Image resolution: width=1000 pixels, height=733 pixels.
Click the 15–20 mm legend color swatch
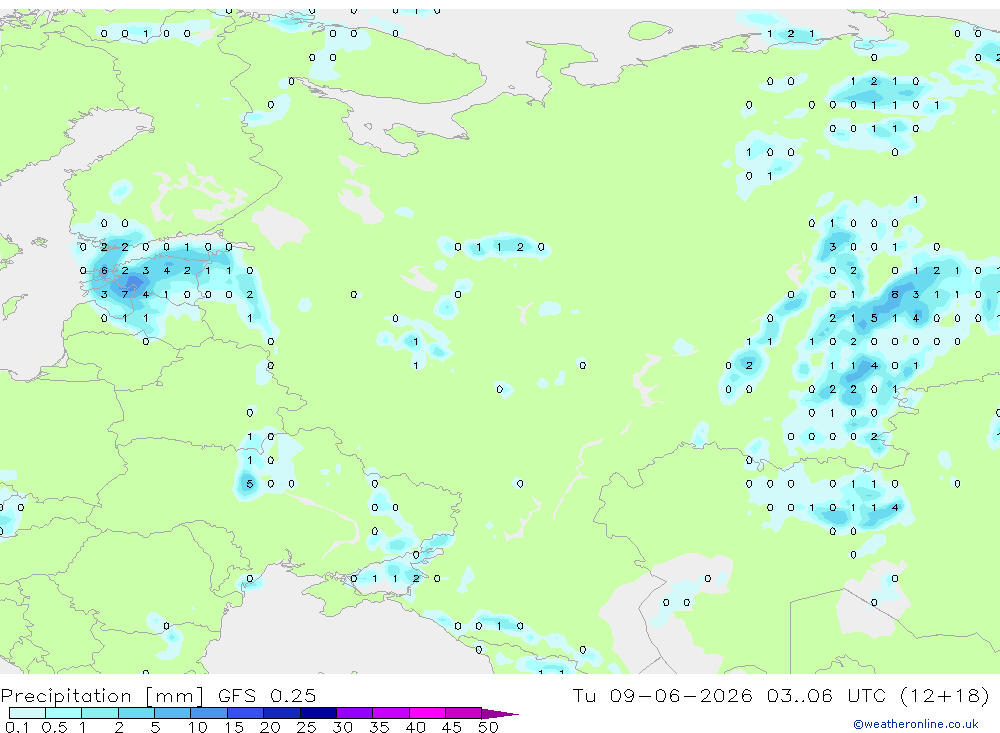[246, 713]
